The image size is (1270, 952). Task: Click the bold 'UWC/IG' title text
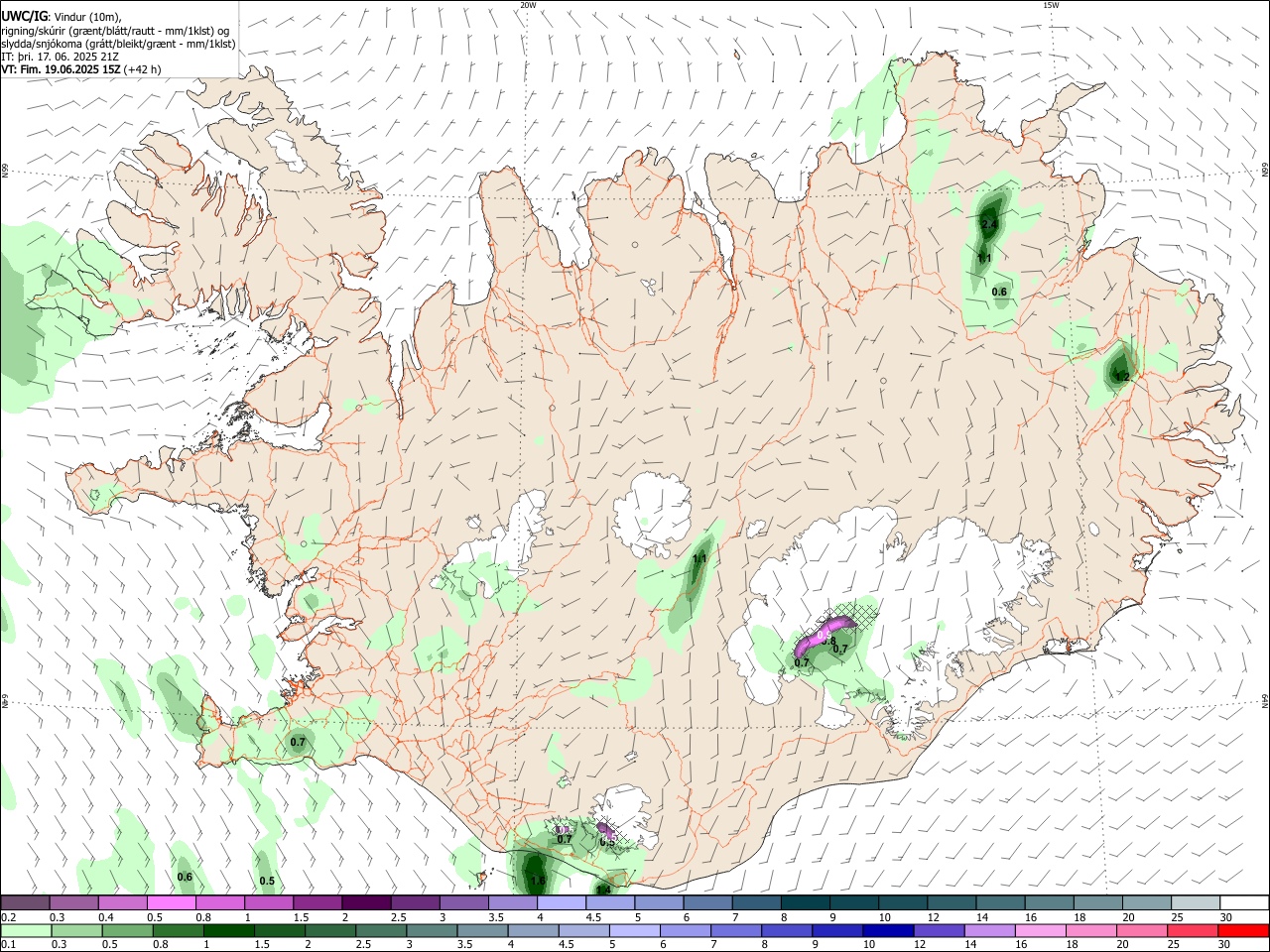[24, 16]
